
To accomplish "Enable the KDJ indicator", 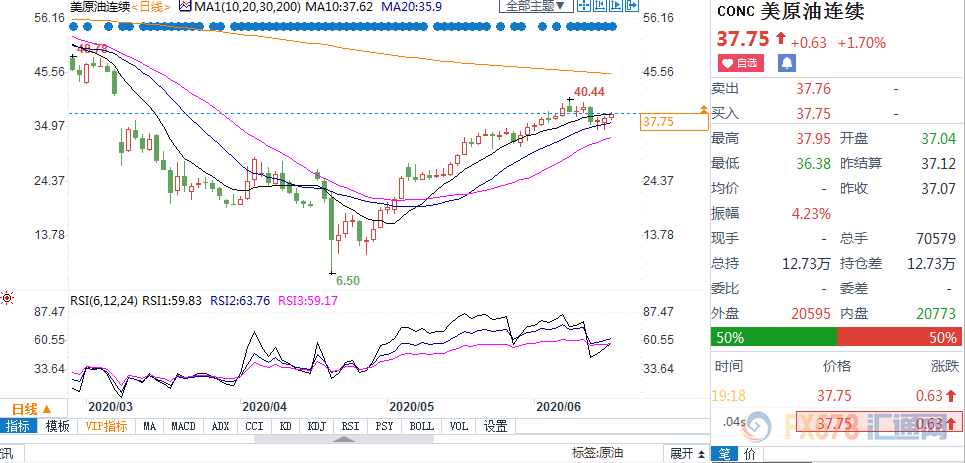I will [x=317, y=426].
